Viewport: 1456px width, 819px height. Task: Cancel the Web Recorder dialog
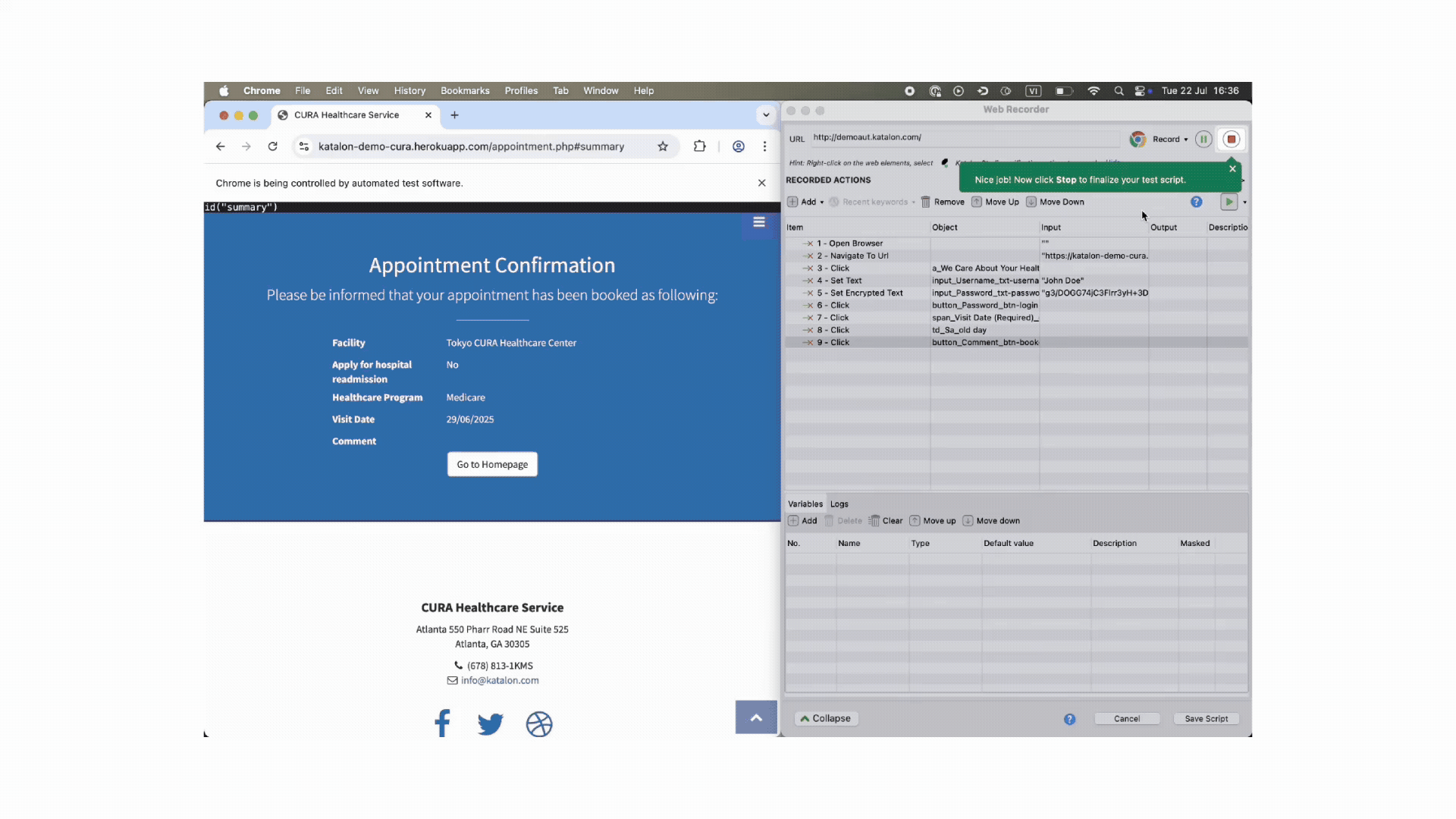pyautogui.click(x=1127, y=719)
